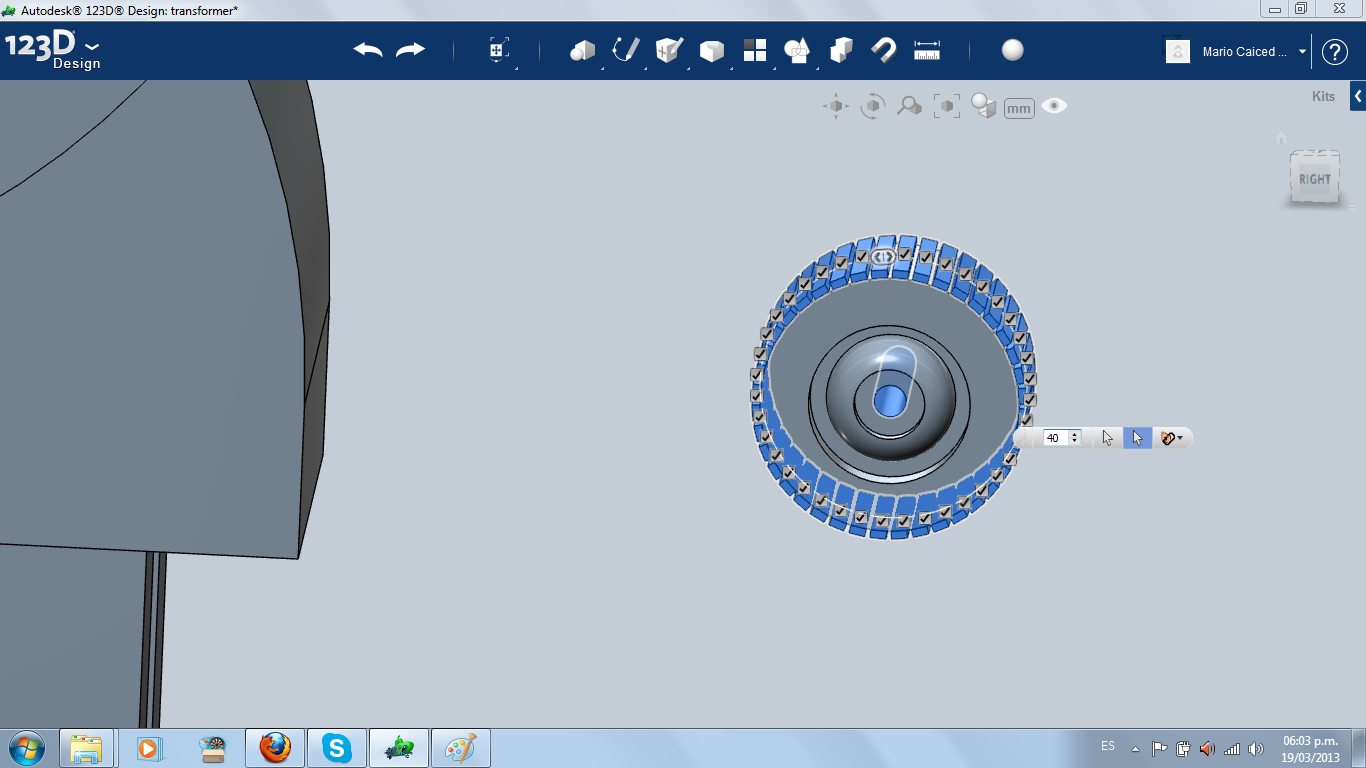Open the Windows Start menu

pos(27,748)
